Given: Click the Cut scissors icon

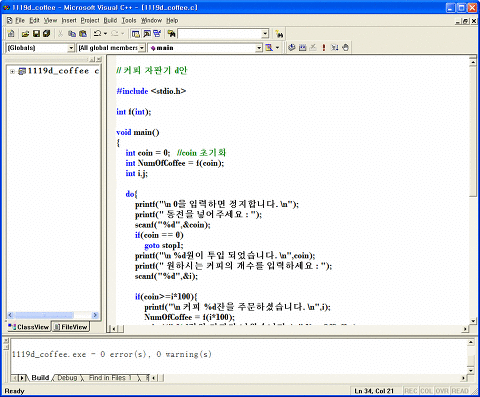Looking at the screenshot, I should (x=61, y=34).
